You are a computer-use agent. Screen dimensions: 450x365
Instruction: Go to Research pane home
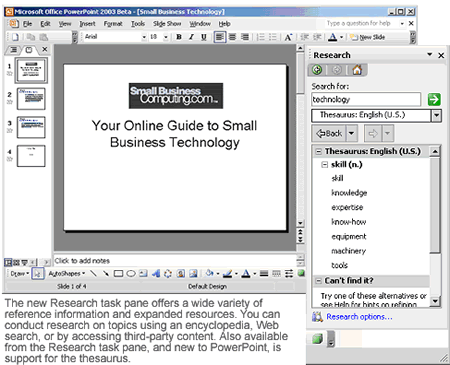[357, 70]
